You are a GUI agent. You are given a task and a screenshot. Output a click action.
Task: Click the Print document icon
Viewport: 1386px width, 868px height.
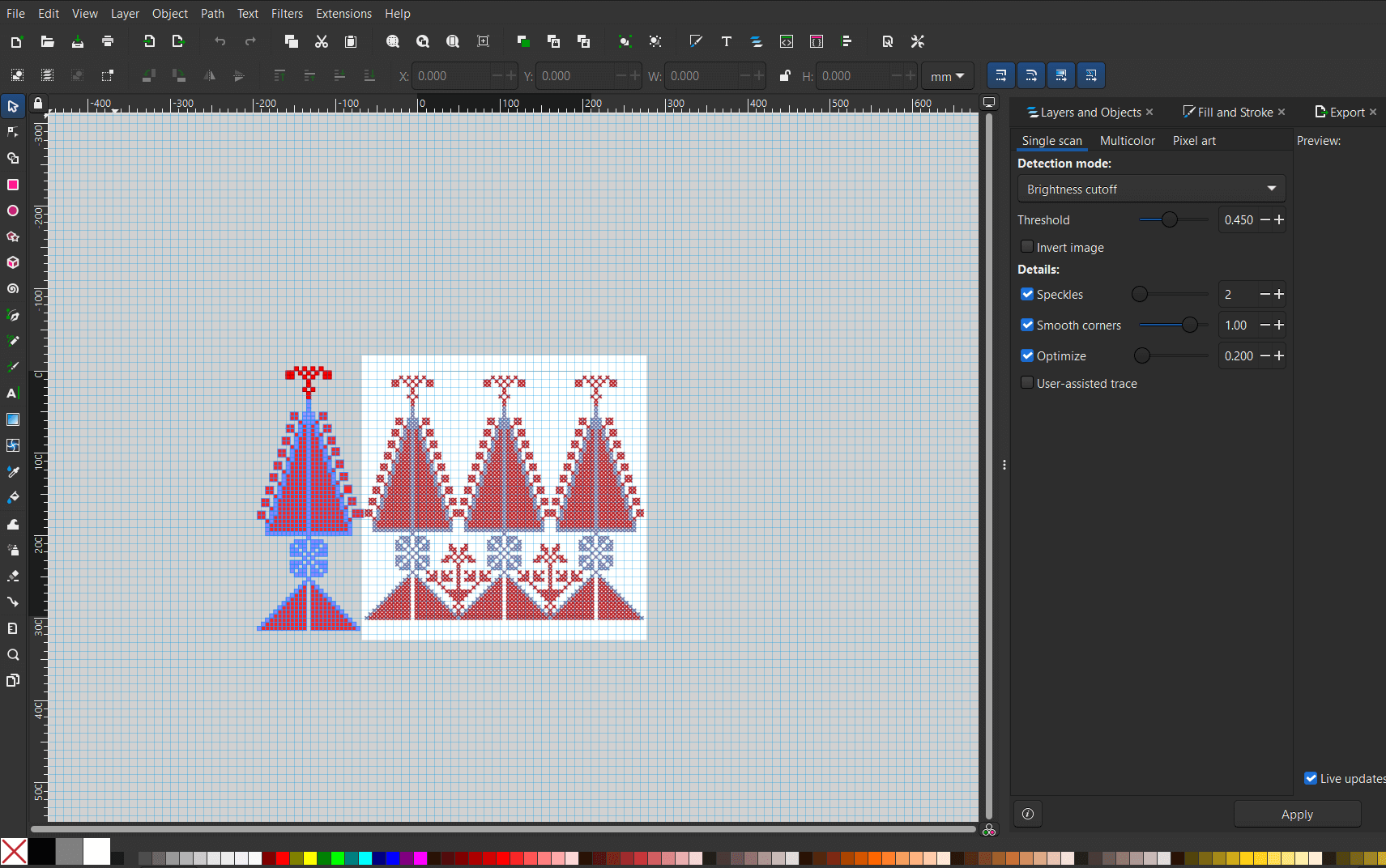(108, 41)
